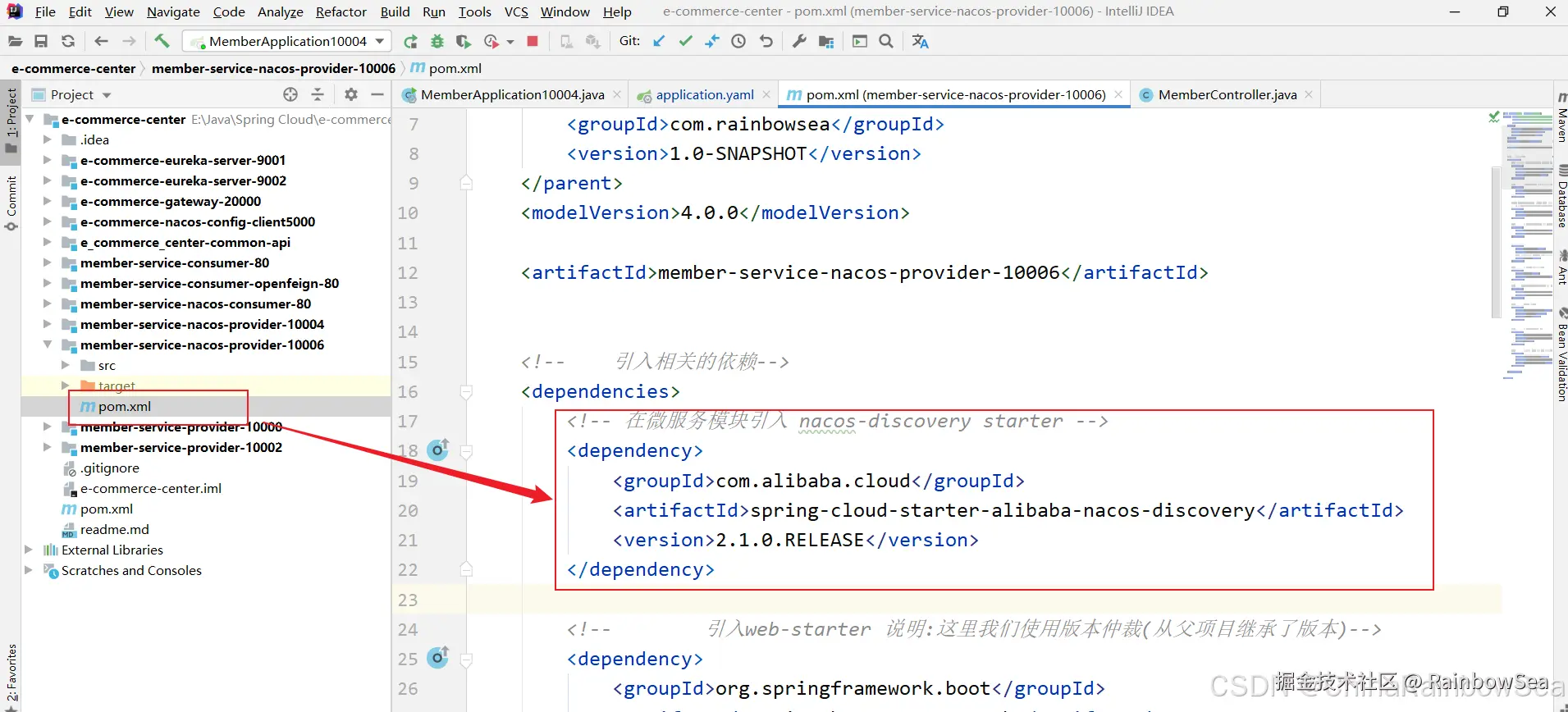Click the editor vertical scrollbar

tap(1496, 242)
